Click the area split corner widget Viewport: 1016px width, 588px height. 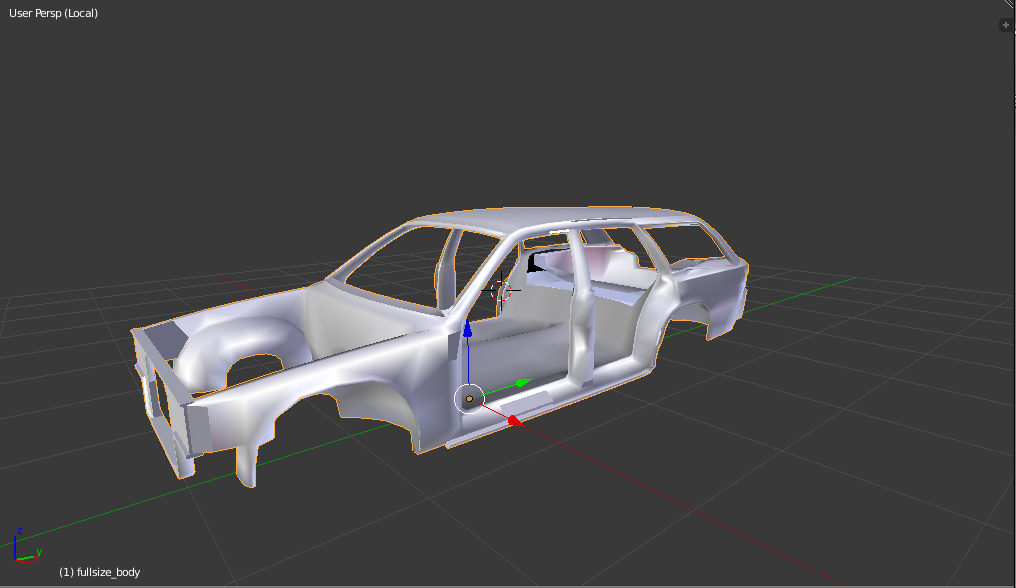tap(1011, 4)
